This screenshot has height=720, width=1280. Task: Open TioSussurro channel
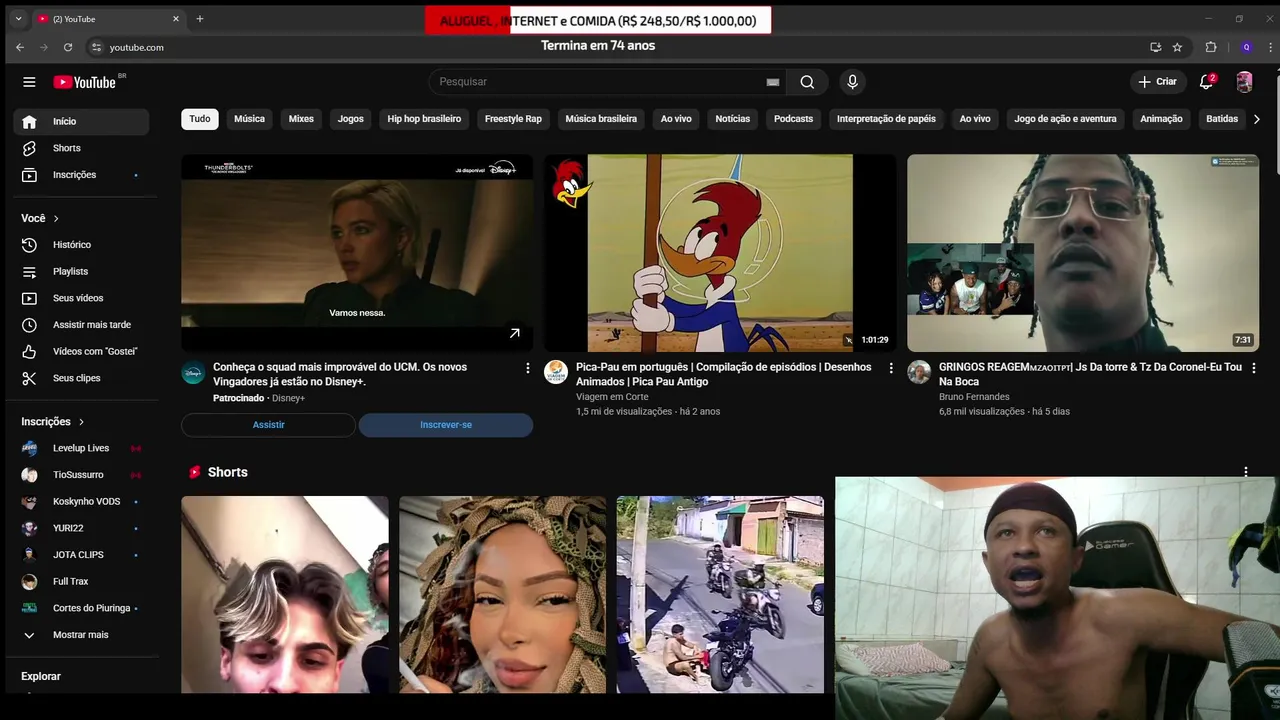(x=81, y=475)
